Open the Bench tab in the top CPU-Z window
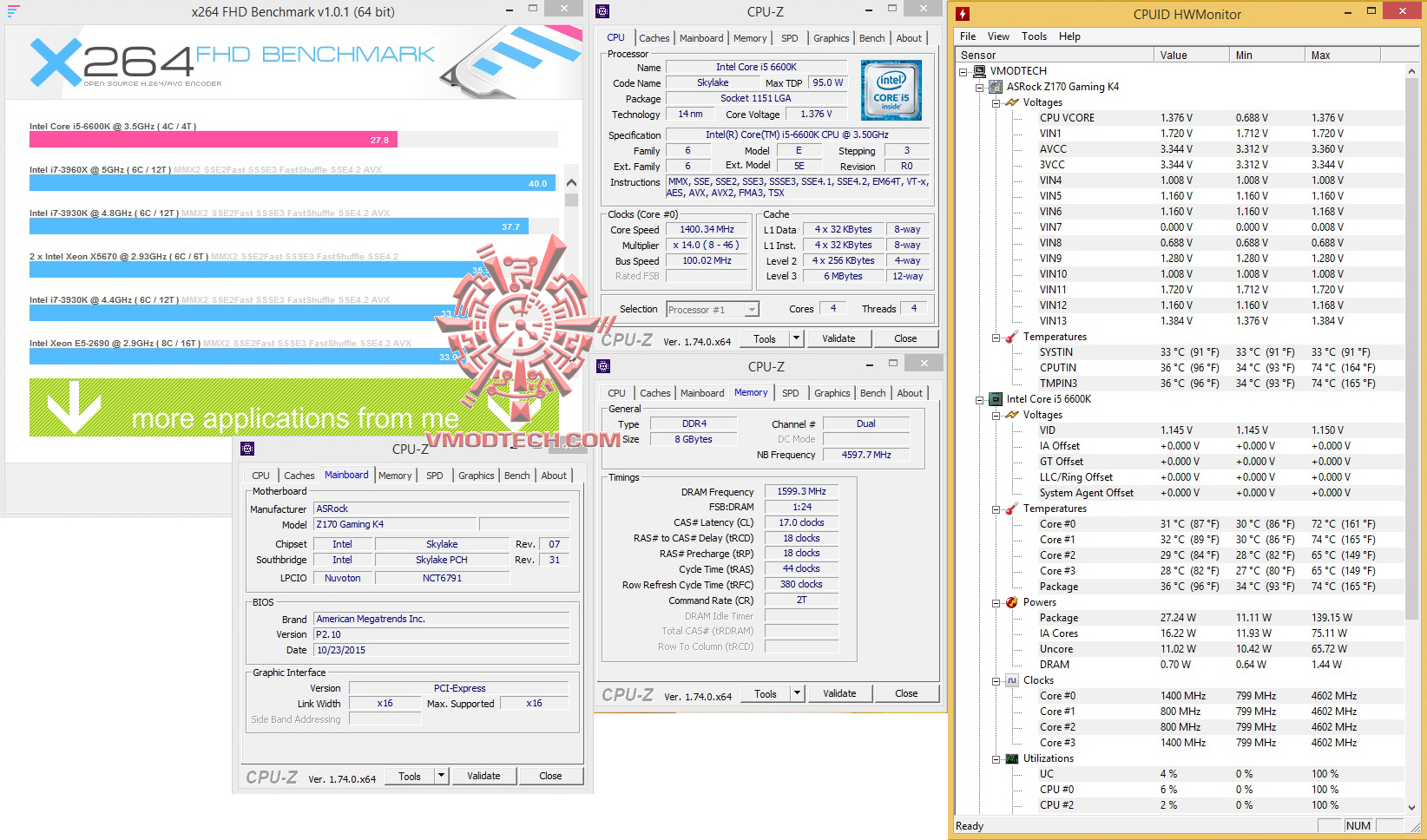 872,38
